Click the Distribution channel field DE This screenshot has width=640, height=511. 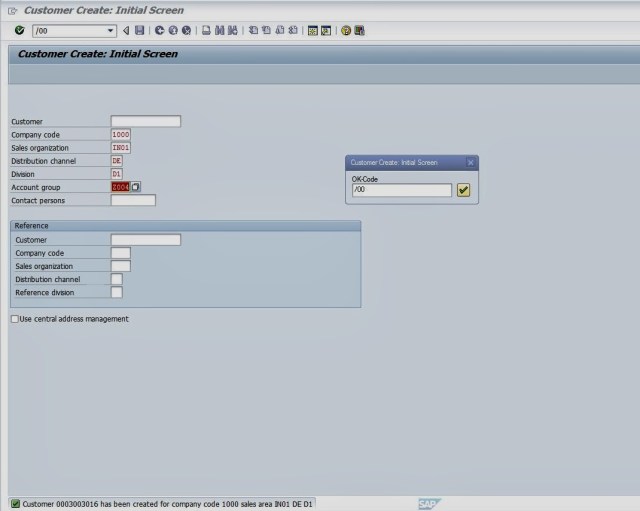click(117, 161)
